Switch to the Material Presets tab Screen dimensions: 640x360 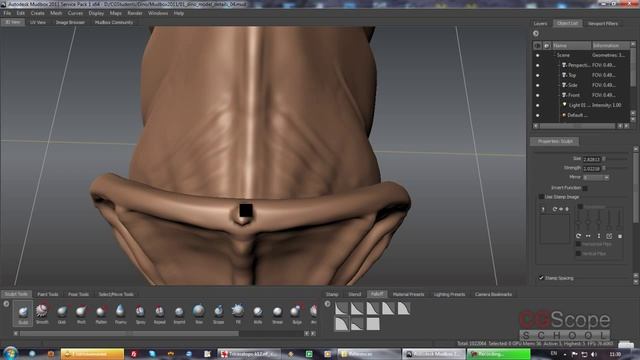click(x=408, y=294)
